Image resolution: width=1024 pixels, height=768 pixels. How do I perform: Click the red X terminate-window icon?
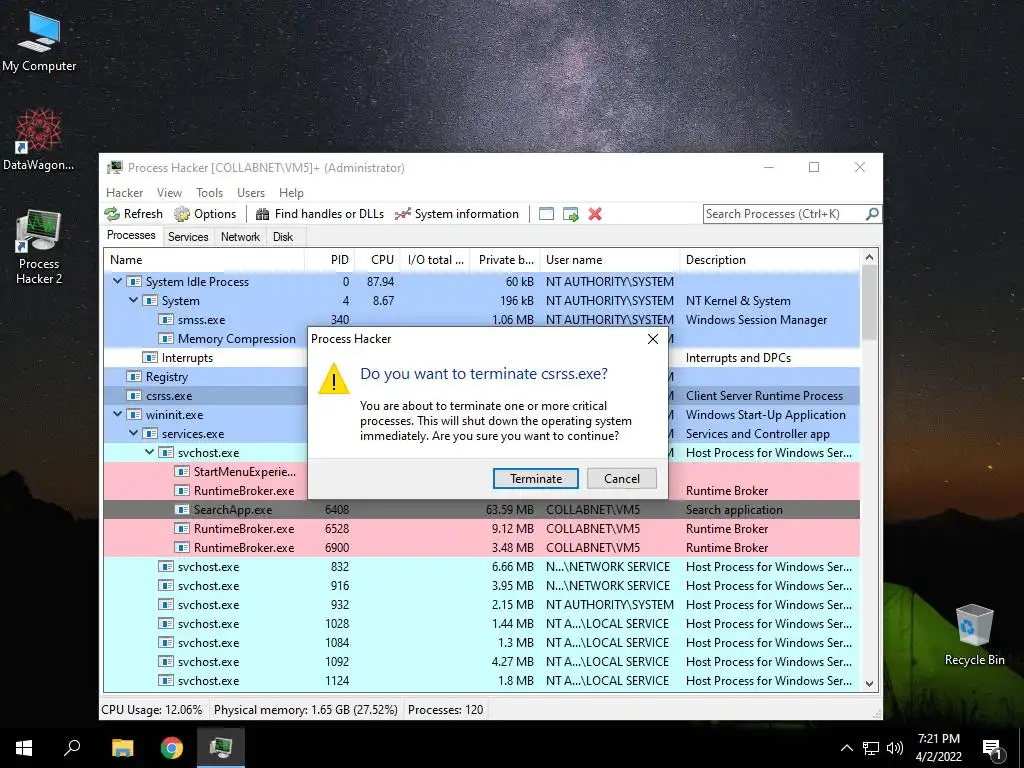595,214
